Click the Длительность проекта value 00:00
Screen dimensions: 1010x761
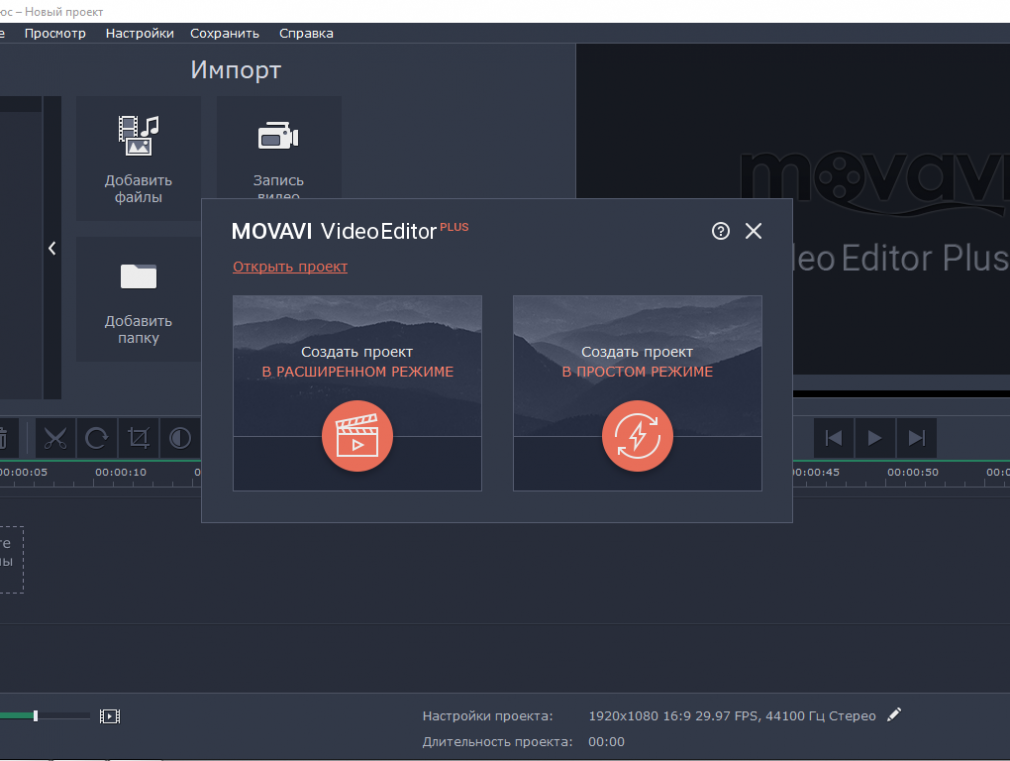click(606, 742)
